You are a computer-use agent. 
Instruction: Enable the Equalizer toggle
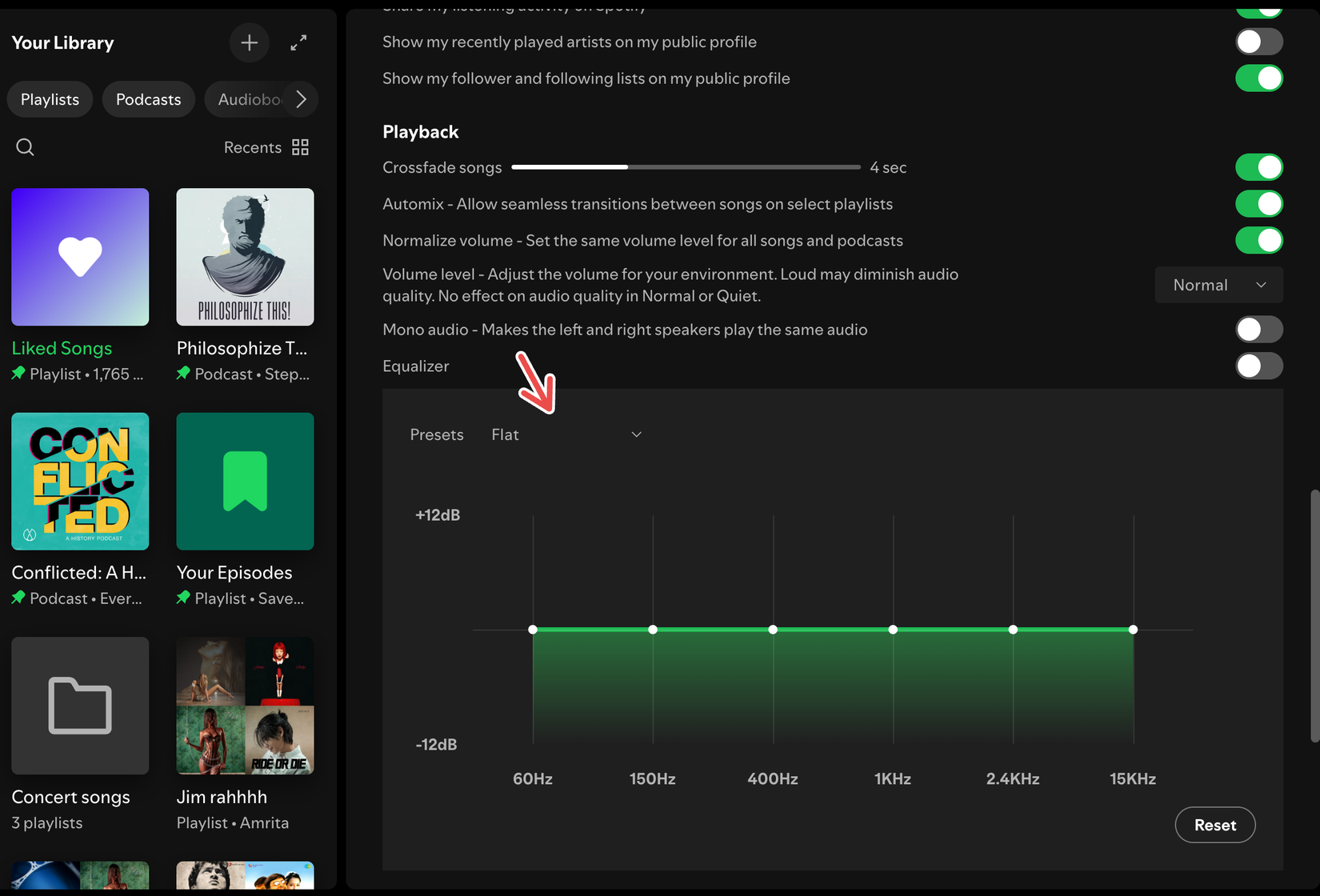pos(1258,366)
